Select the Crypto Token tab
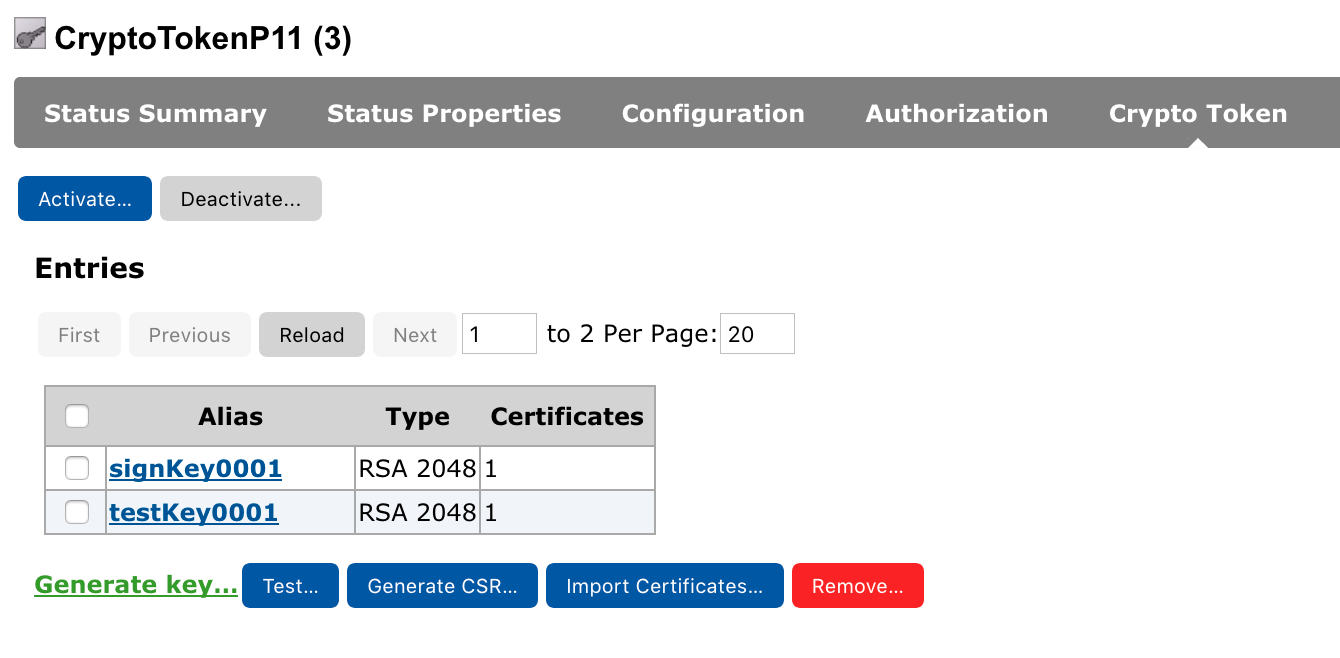Screen dimensions: 1340x658 coord(1198,114)
